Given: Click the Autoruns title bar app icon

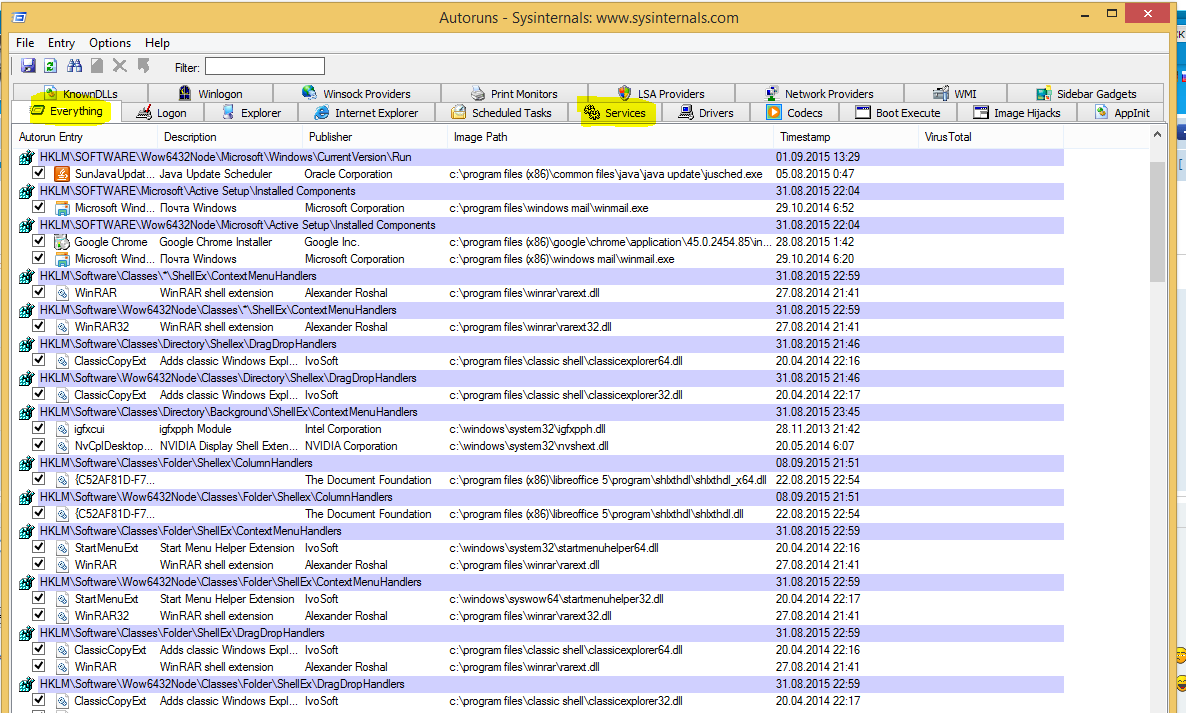Looking at the screenshot, I should click(x=20, y=17).
